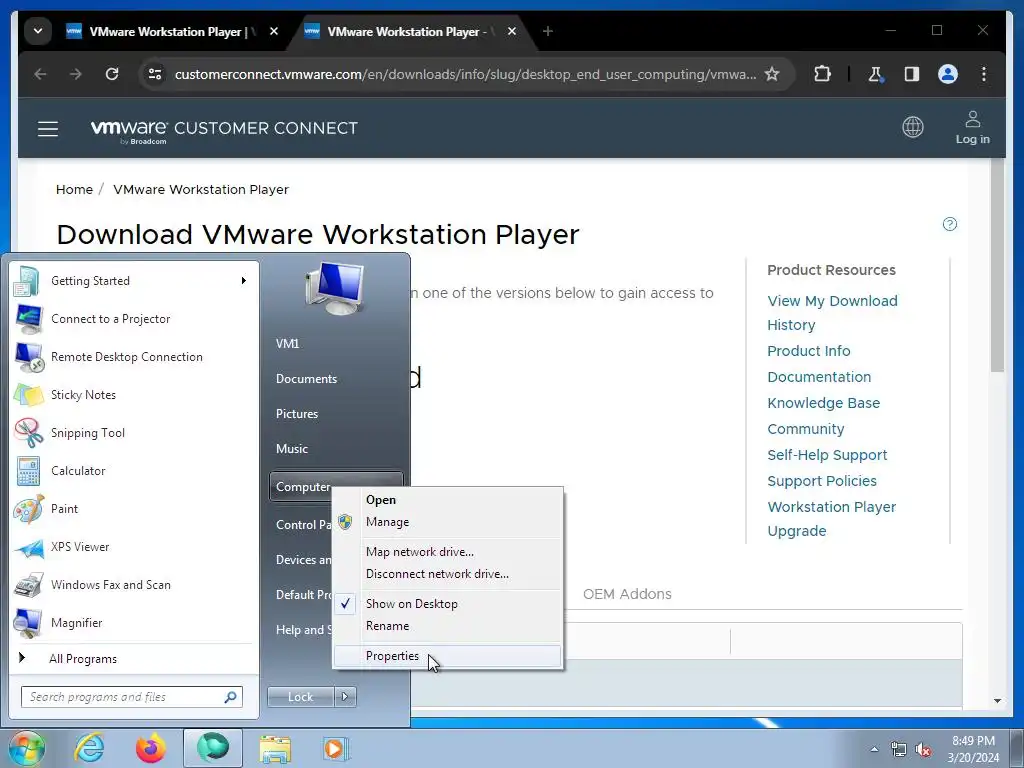Open Self-Help Support link
Screen dimensions: 1024x768
[x=827, y=455]
